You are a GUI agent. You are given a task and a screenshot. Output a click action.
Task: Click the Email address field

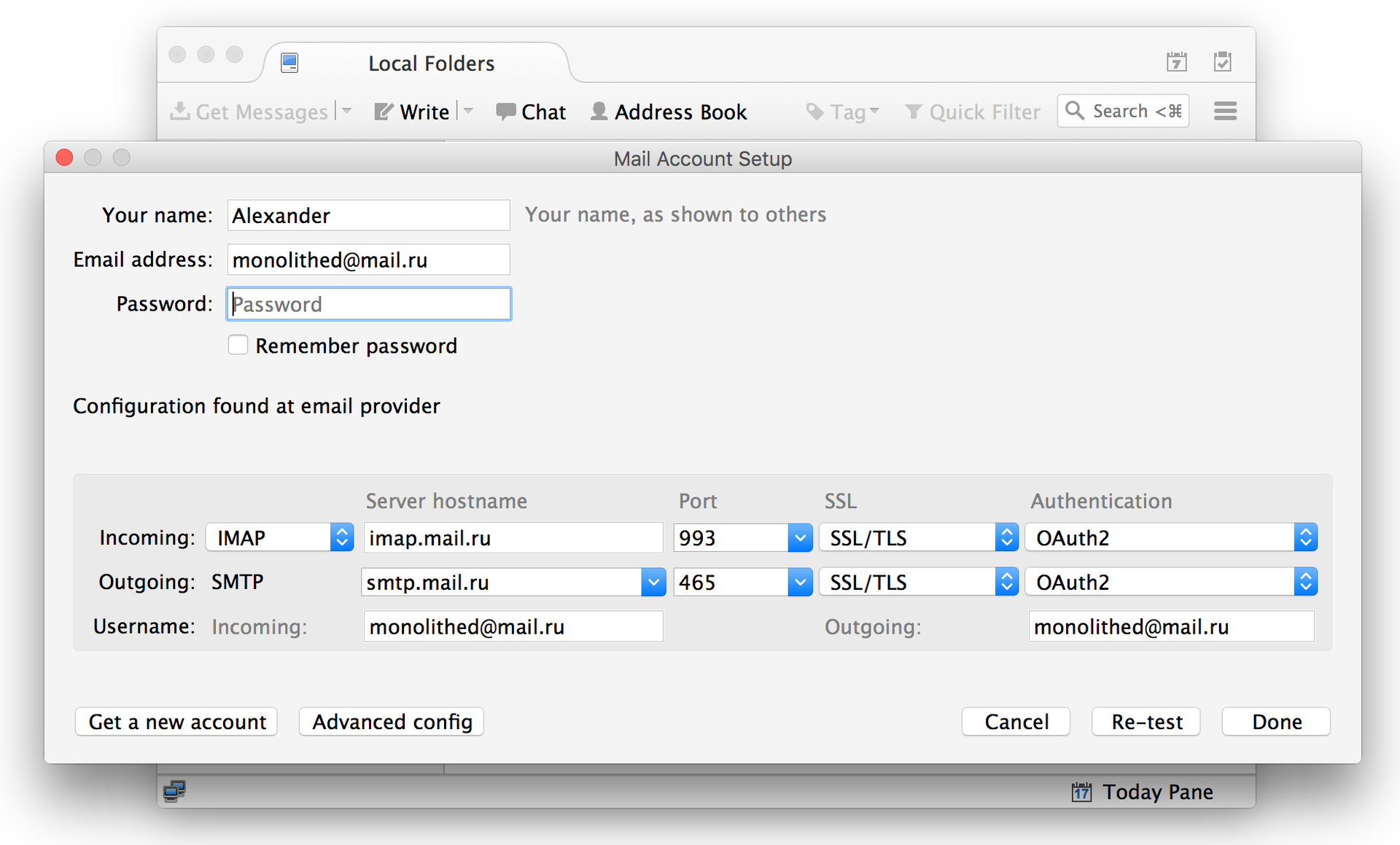coord(368,260)
